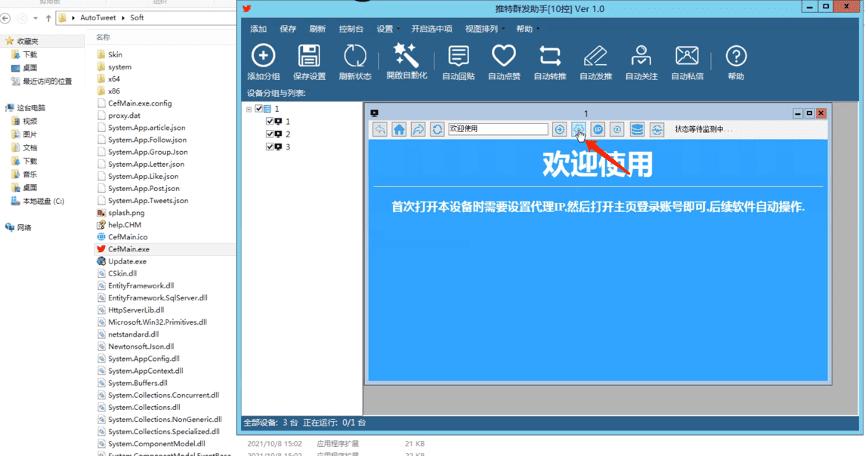The image size is (866, 456).
Task: Go back in device window 1 browser
Action: [x=380, y=129]
